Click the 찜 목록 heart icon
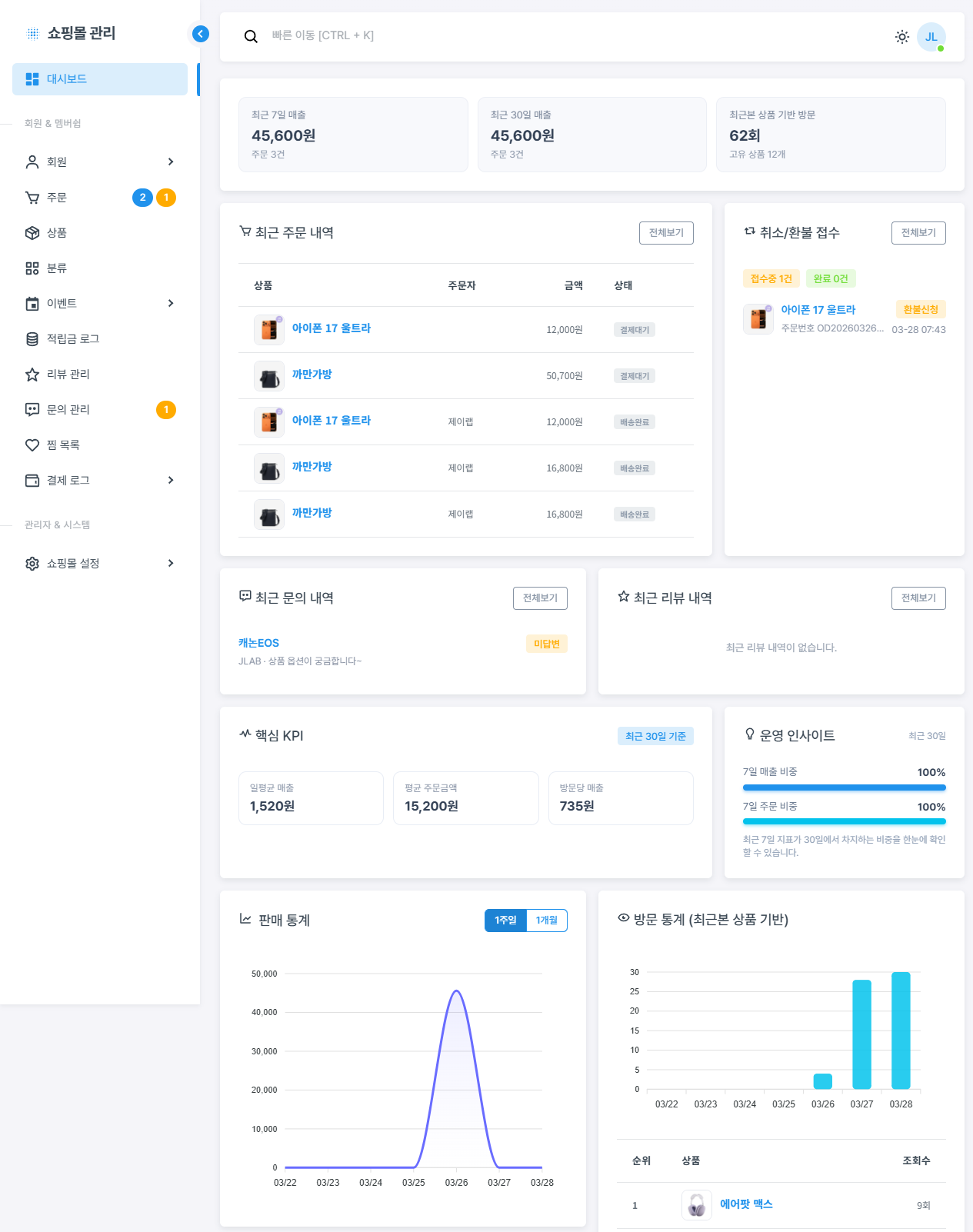The width and height of the screenshot is (973, 1232). (x=32, y=445)
